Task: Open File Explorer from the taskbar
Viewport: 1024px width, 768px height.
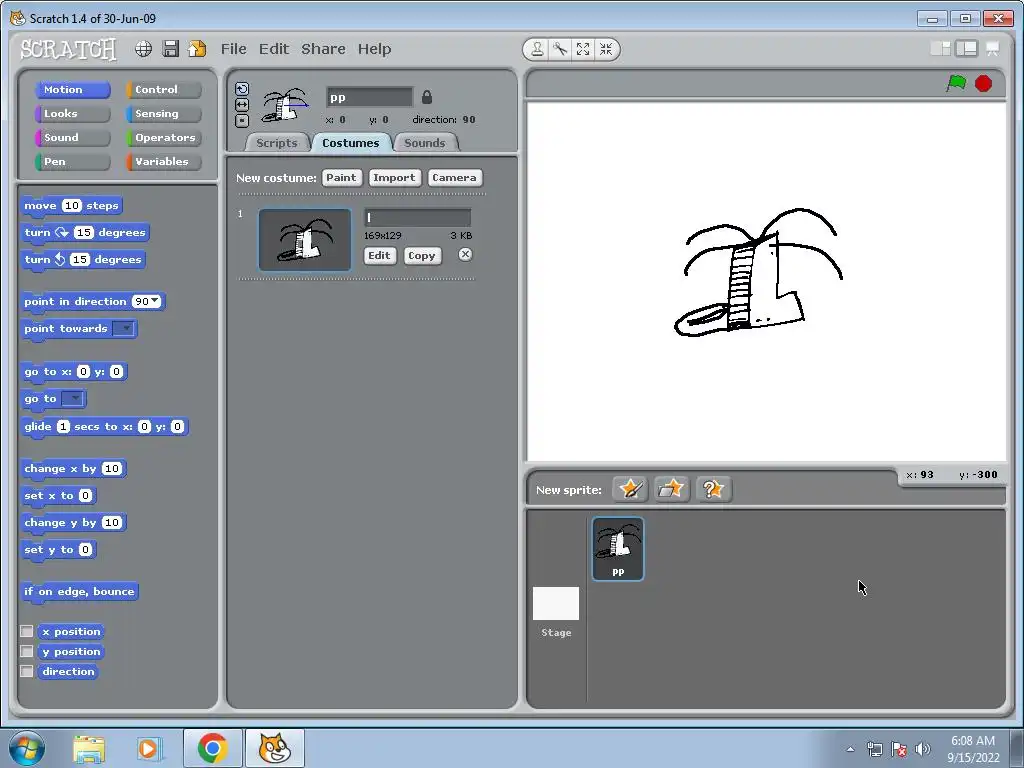Action: tap(89, 748)
